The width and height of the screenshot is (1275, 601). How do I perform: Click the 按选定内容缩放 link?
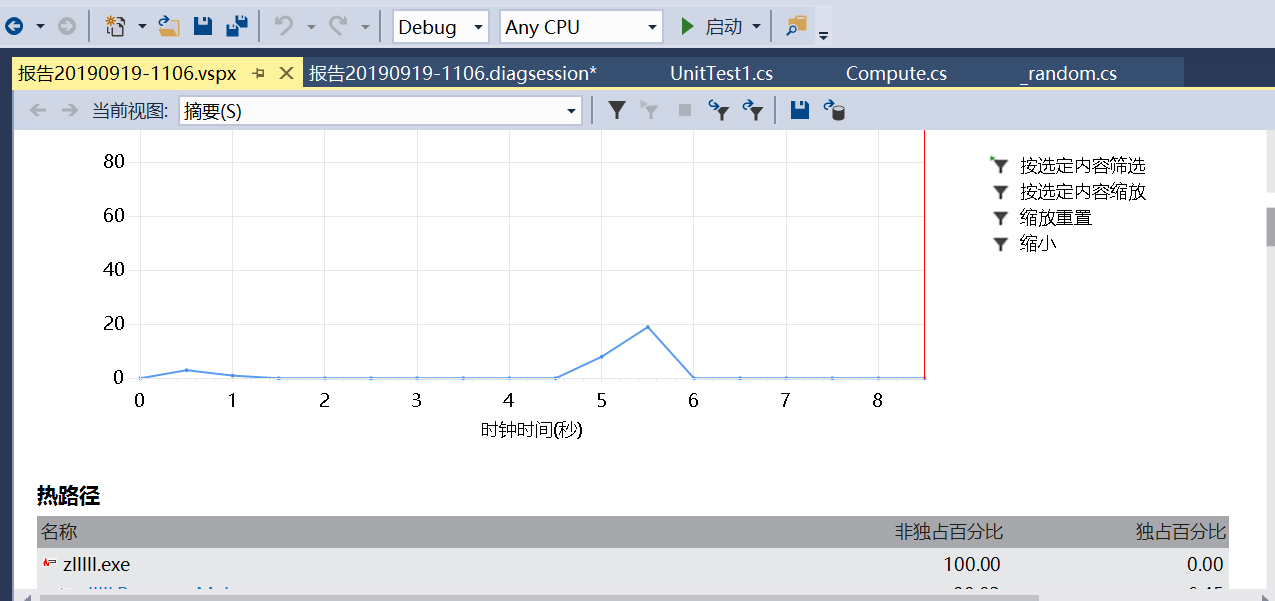tap(1082, 192)
